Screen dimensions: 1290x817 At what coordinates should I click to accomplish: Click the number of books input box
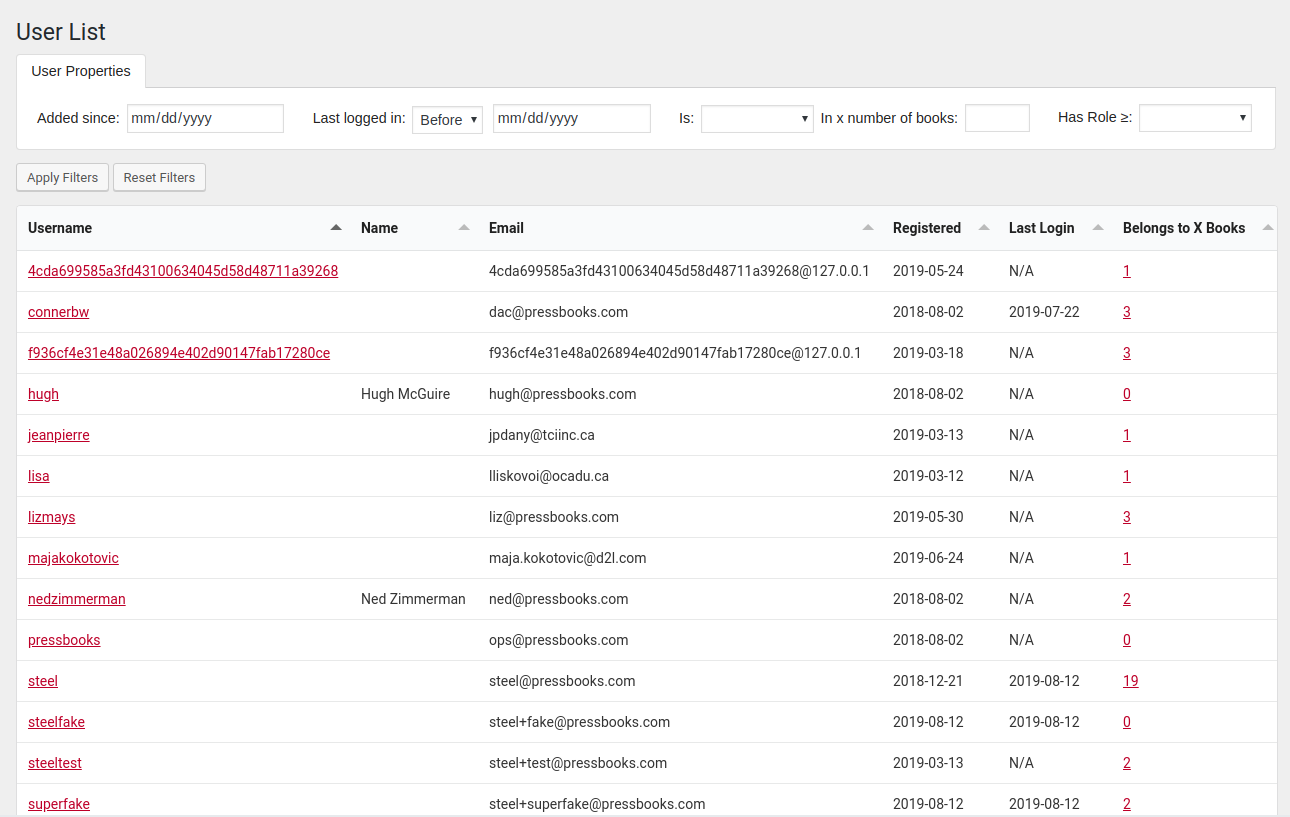[997, 118]
